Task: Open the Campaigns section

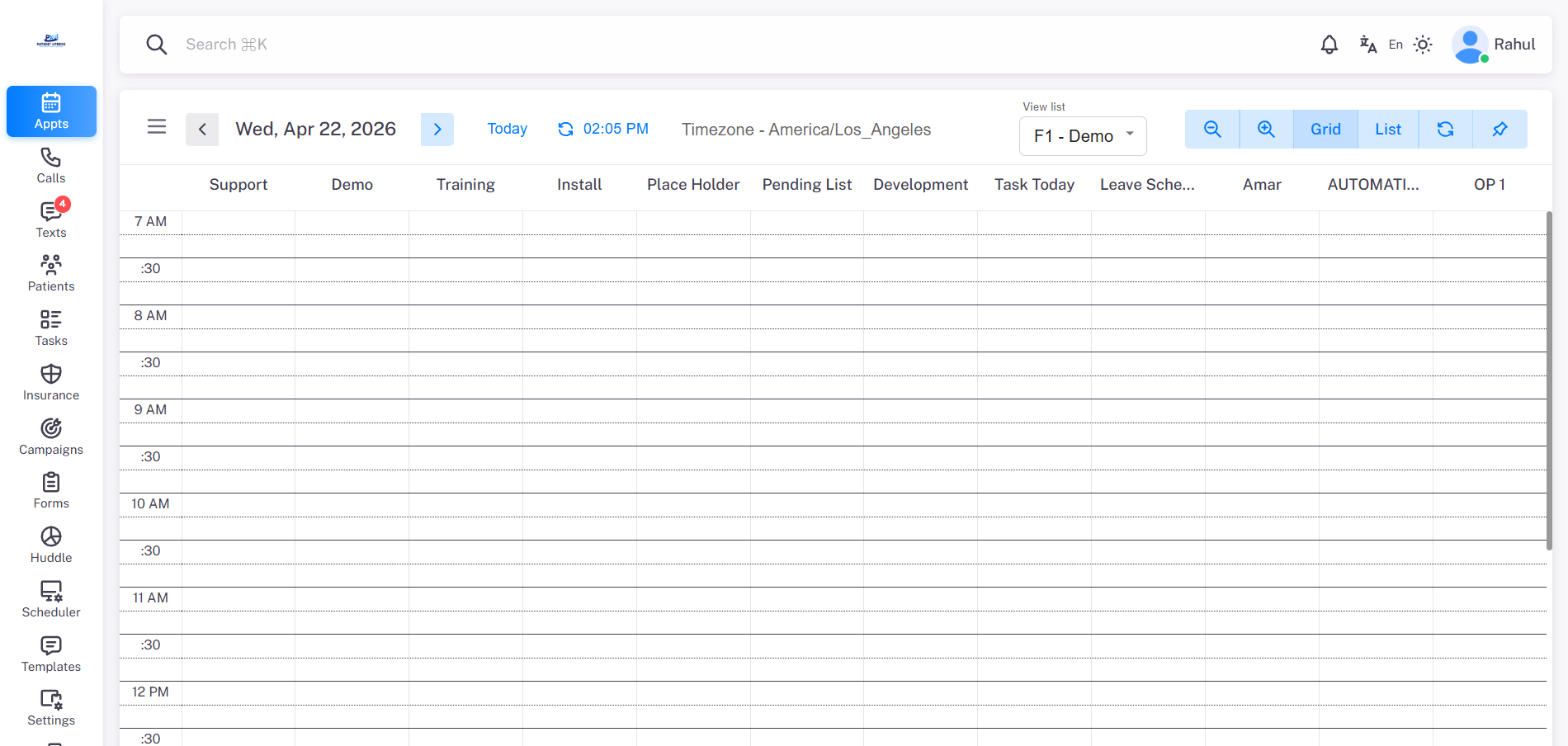Action: 50,436
